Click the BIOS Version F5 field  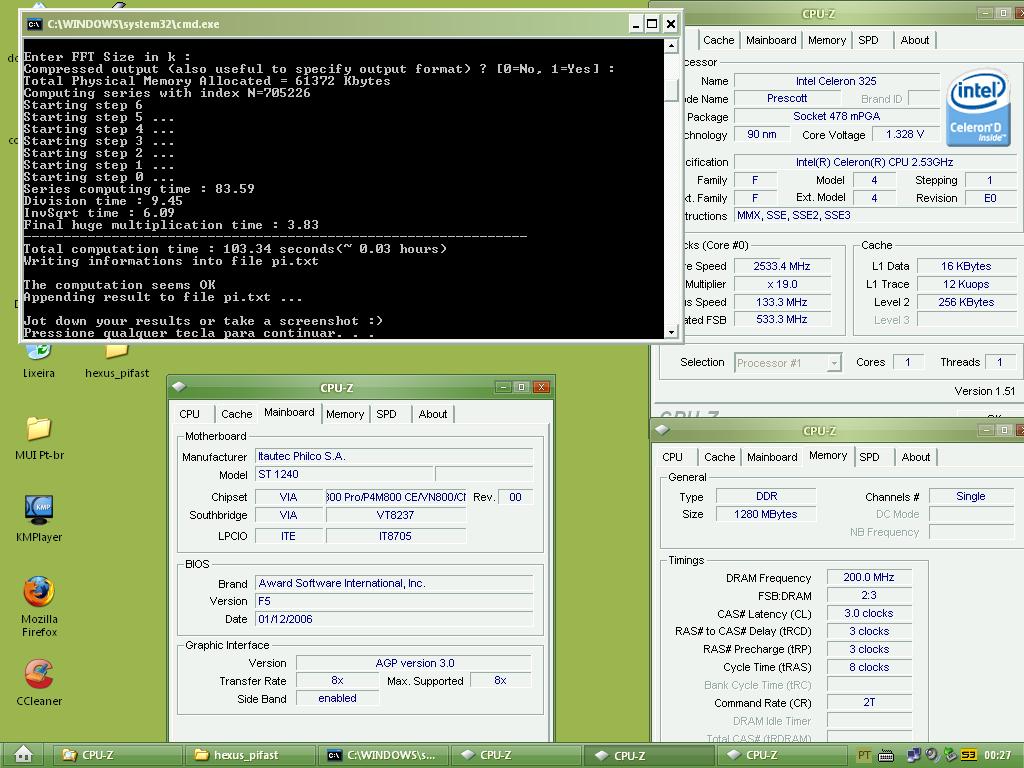394,601
